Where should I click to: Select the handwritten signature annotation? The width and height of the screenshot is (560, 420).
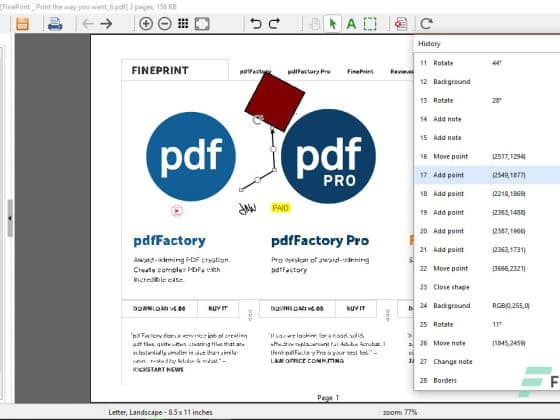click(x=247, y=208)
